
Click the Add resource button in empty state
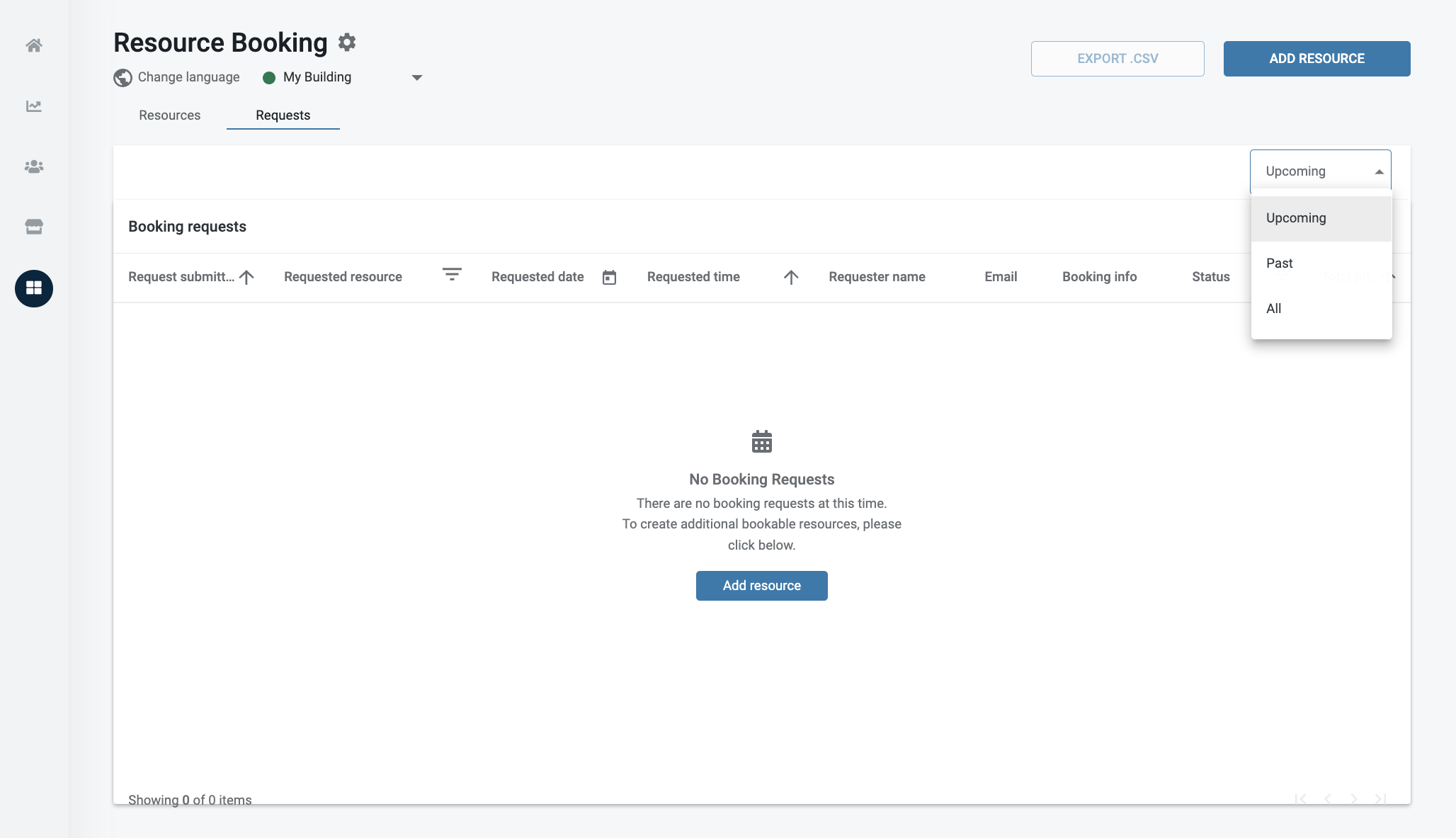[x=761, y=586]
